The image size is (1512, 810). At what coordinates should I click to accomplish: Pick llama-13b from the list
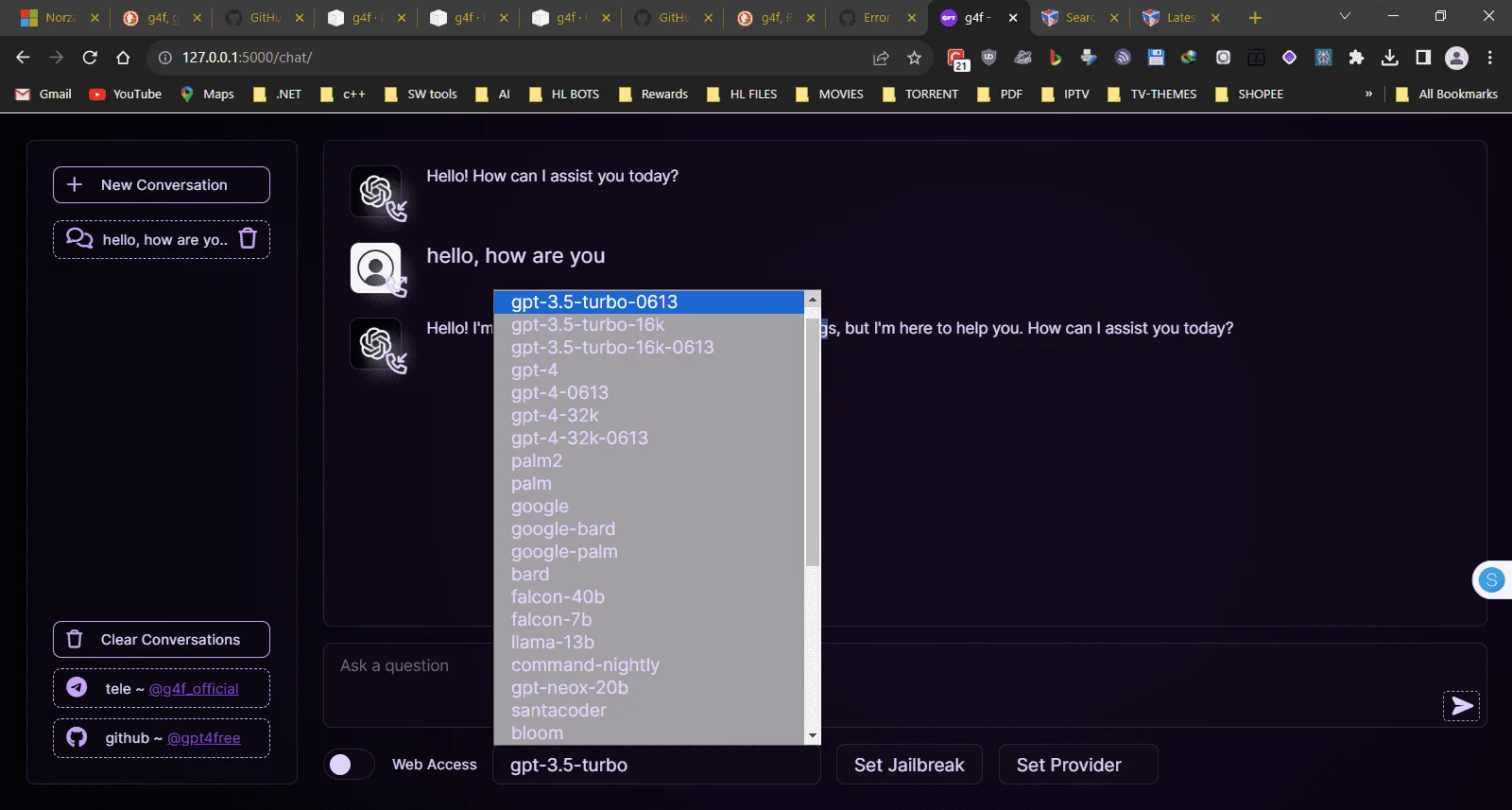tap(649, 643)
